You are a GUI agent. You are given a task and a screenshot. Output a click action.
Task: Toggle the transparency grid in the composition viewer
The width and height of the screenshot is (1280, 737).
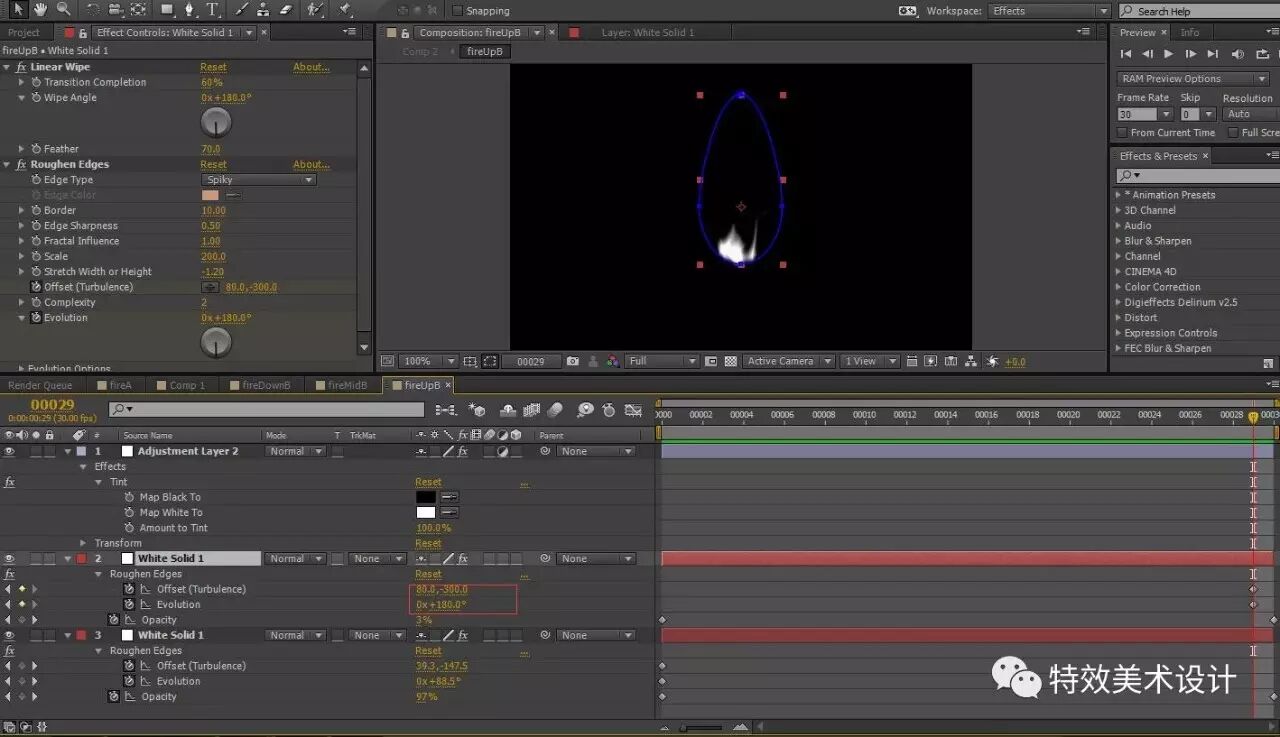point(729,361)
